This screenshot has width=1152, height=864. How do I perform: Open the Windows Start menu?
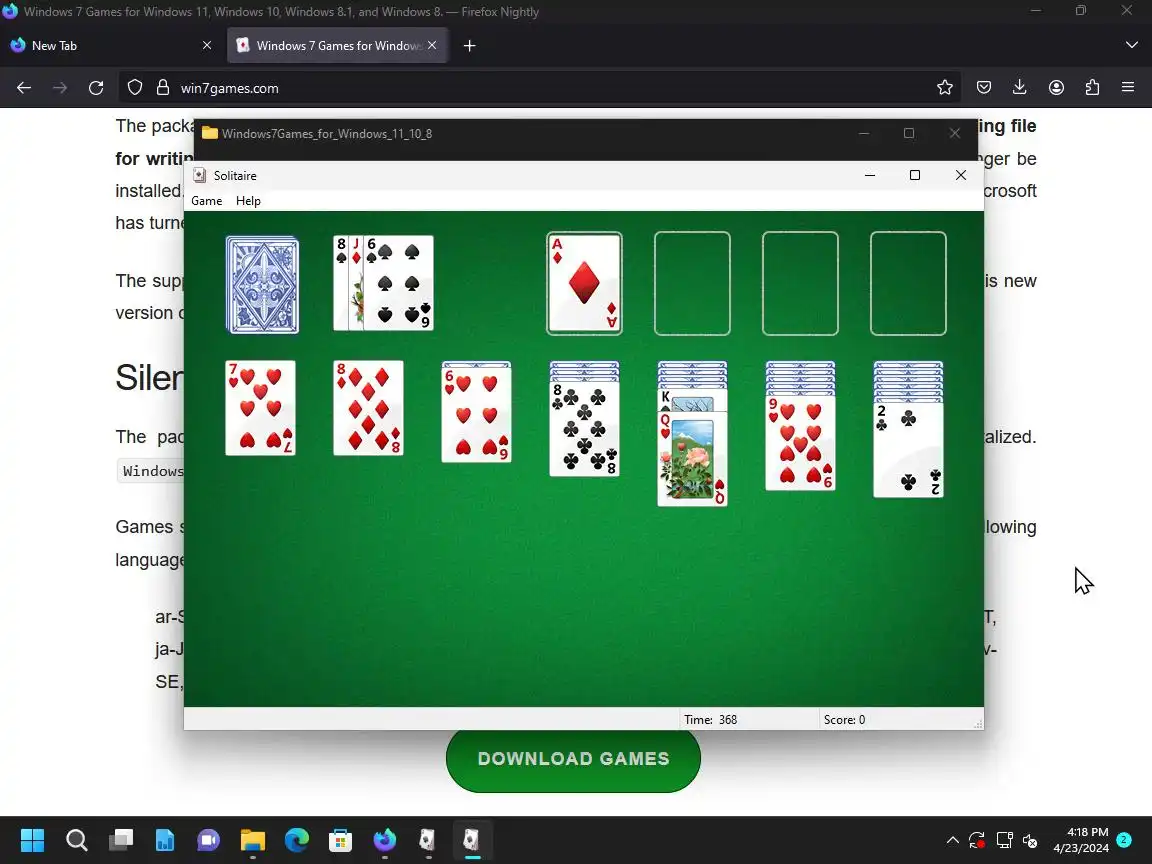pos(32,839)
